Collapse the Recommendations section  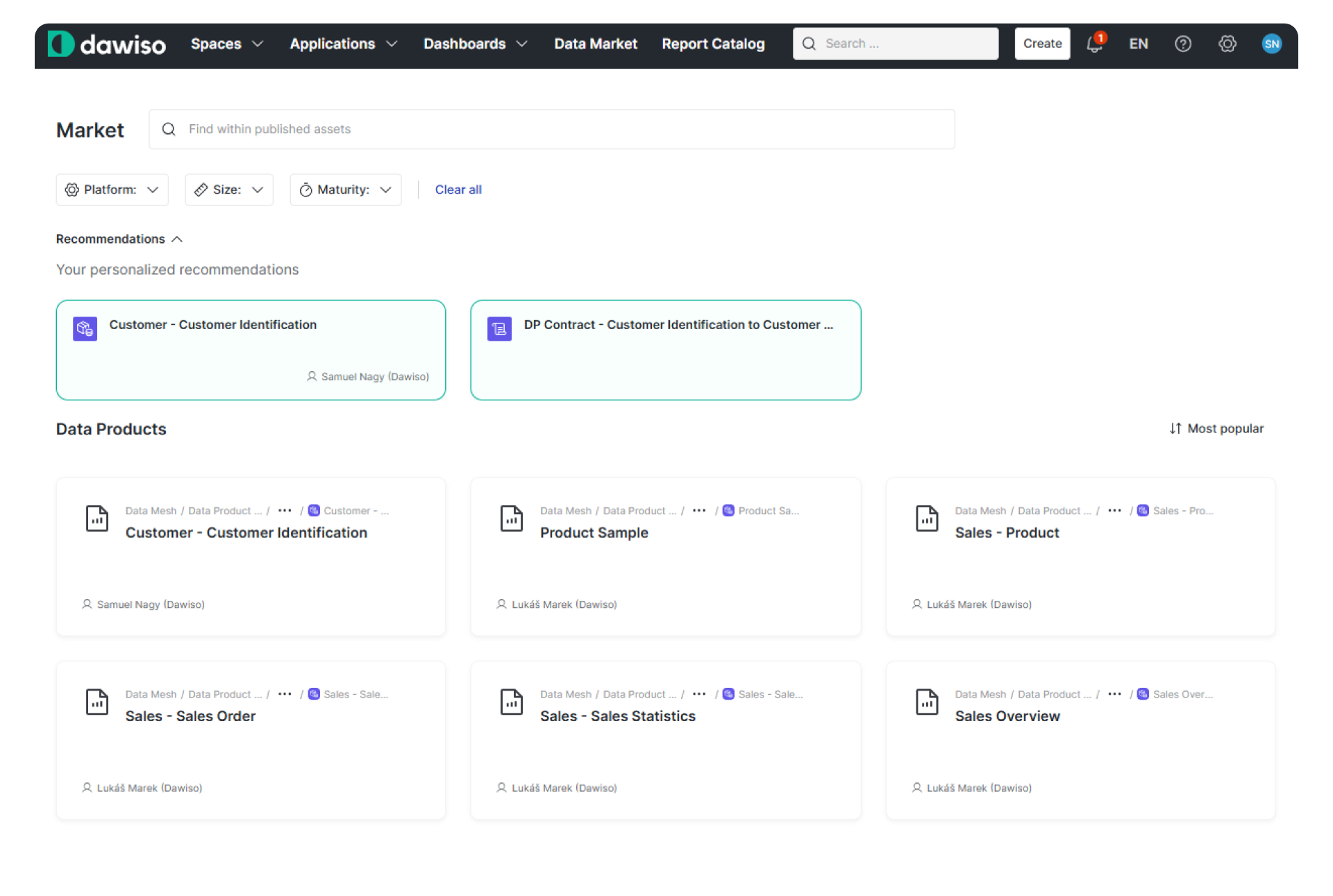tap(177, 239)
